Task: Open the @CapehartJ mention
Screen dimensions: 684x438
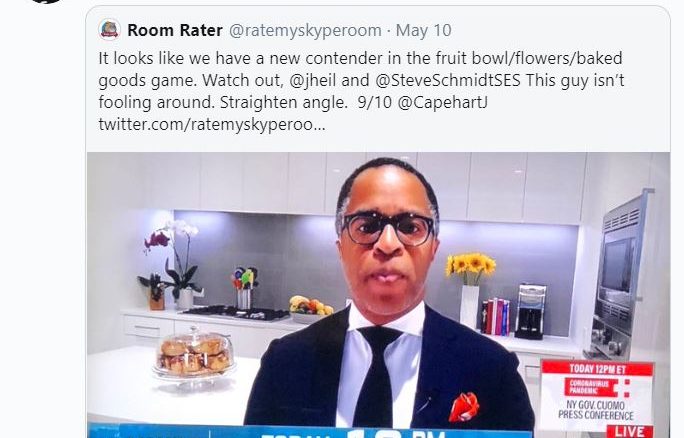Action: (442, 102)
